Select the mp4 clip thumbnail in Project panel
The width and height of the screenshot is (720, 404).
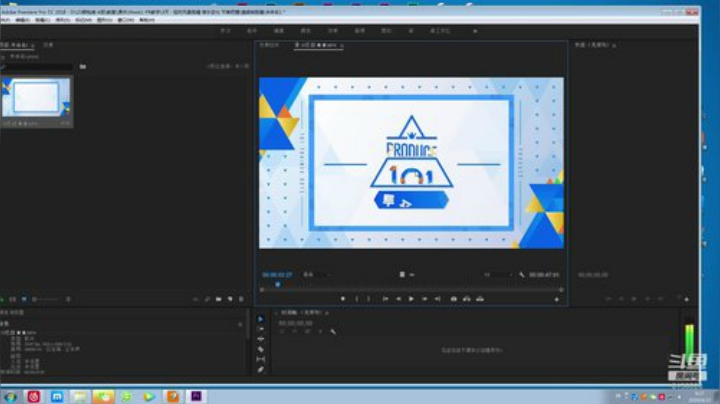(x=36, y=97)
